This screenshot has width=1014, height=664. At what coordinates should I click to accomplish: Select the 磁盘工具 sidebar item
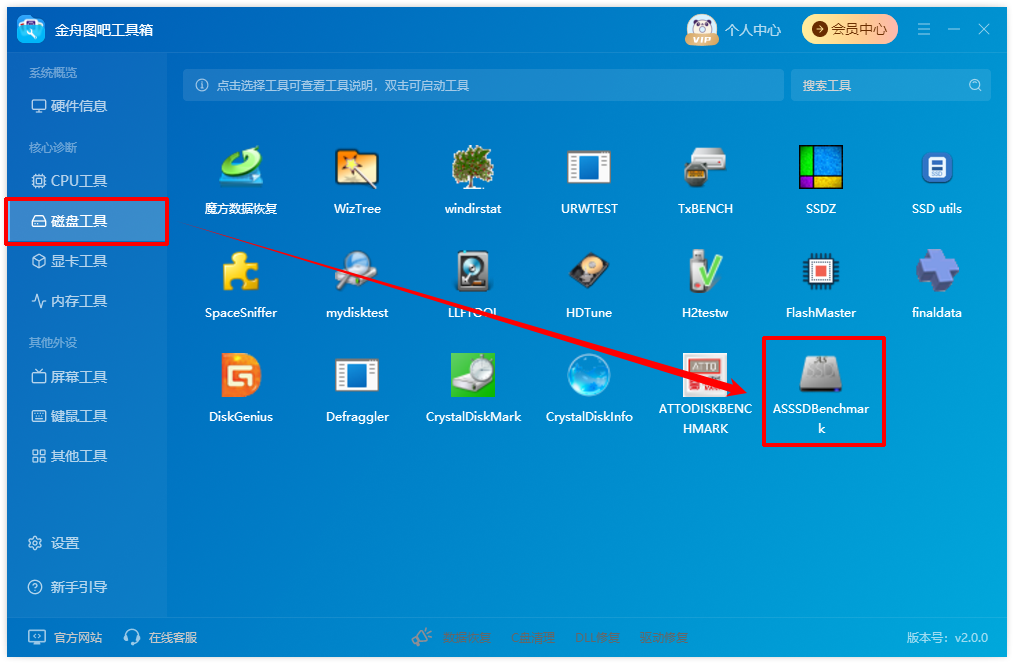[87, 221]
